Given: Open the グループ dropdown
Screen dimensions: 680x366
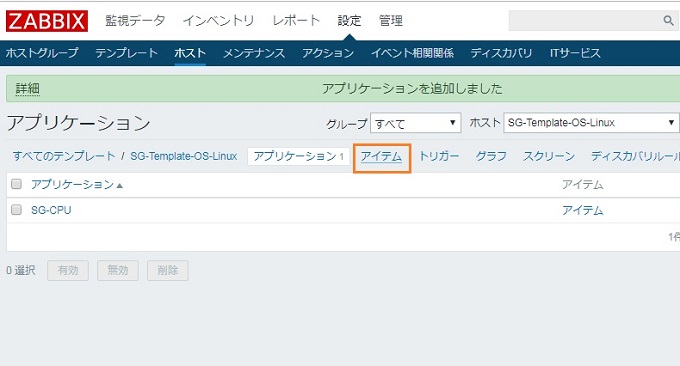Looking at the screenshot, I should (x=415, y=123).
